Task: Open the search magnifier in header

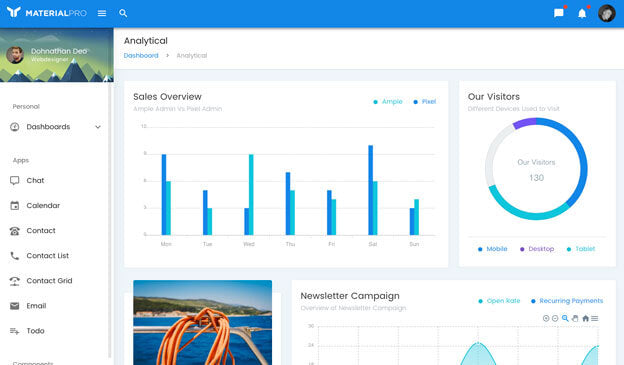Action: 123,13
